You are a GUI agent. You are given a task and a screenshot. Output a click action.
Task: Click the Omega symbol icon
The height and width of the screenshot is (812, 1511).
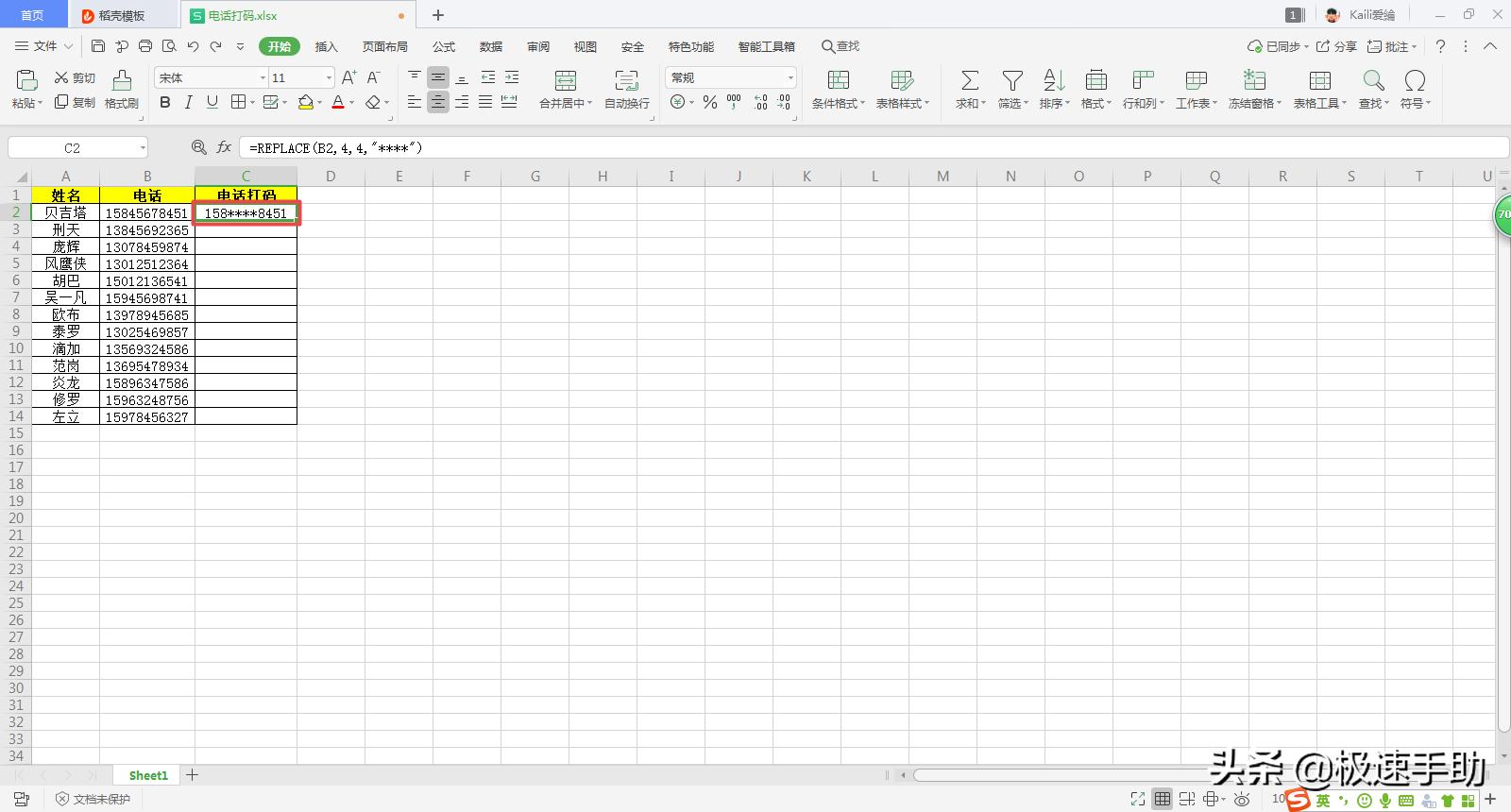click(1414, 81)
